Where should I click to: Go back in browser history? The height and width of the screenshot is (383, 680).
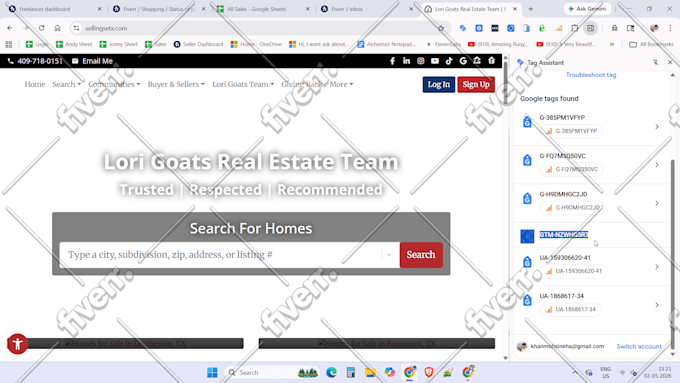pos(10,28)
